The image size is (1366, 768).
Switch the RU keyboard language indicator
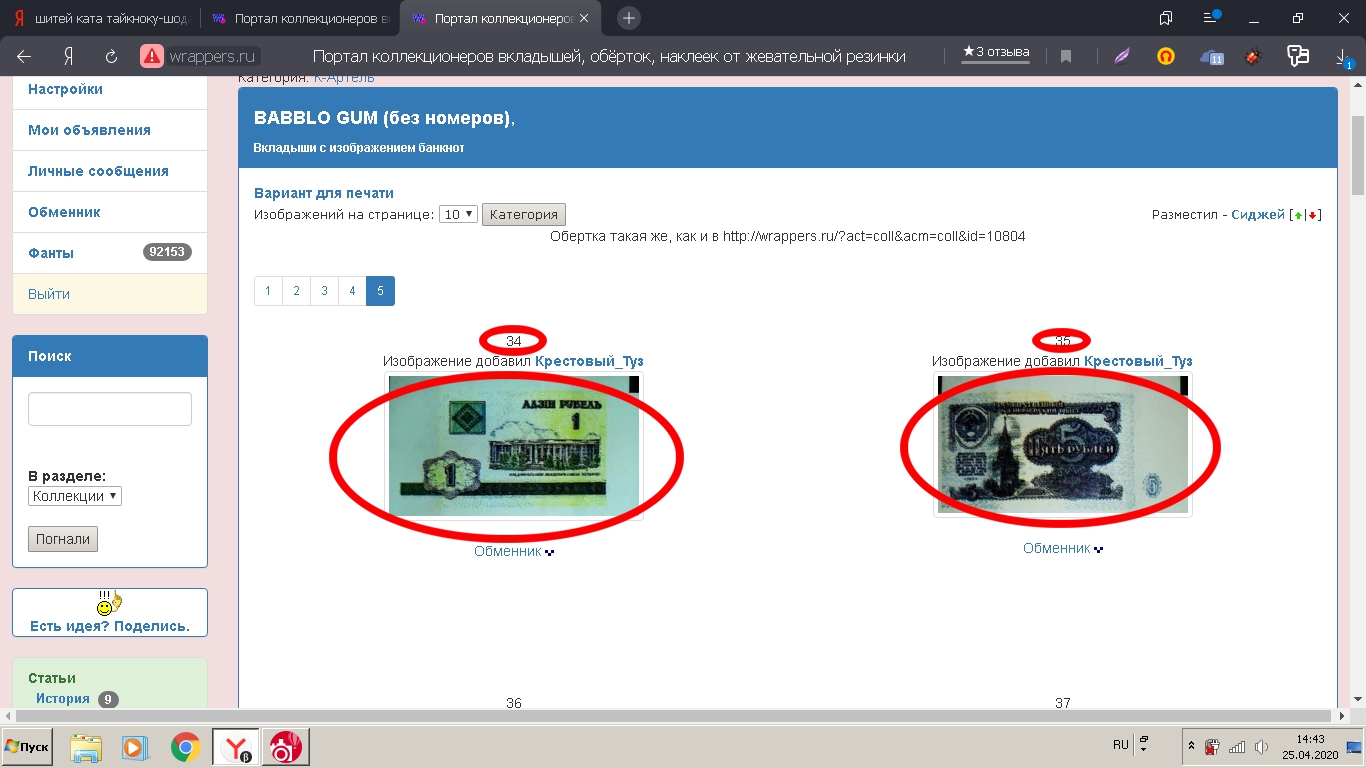point(1121,745)
